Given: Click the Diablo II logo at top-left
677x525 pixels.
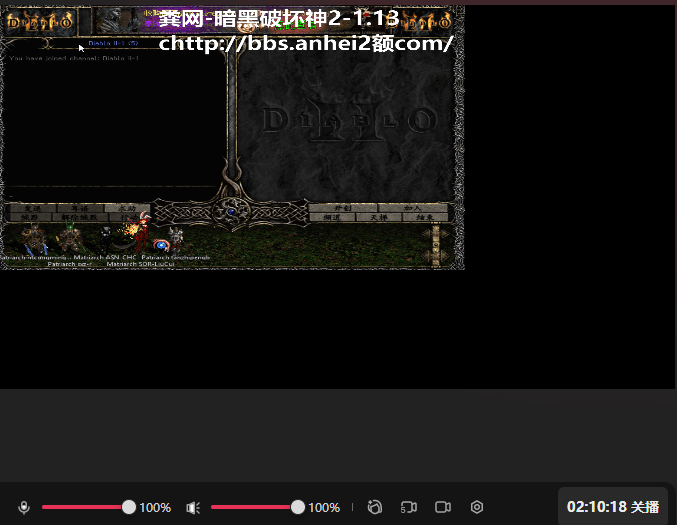Looking at the screenshot, I should 40,21.
